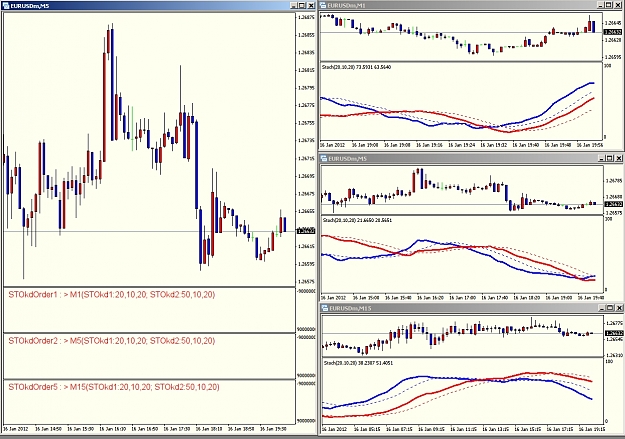Click the 16 Jan 19:30 time label on the large chart

tap(273, 429)
